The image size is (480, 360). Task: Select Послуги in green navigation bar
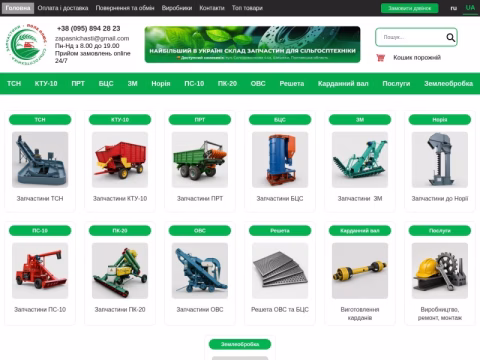coord(396,84)
